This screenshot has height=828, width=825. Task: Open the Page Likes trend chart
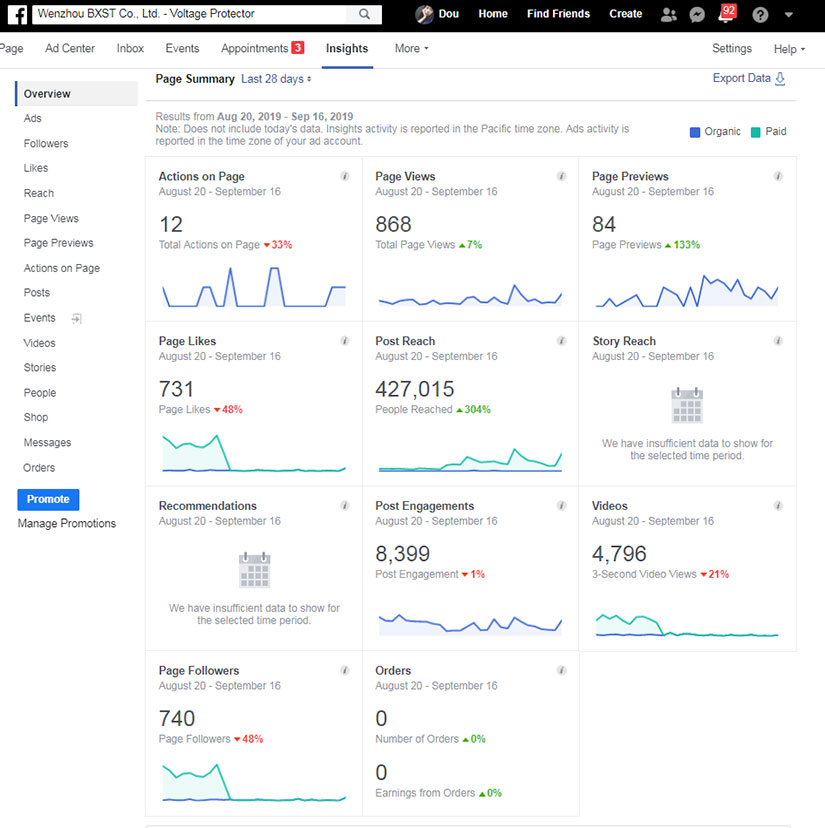[x=254, y=453]
